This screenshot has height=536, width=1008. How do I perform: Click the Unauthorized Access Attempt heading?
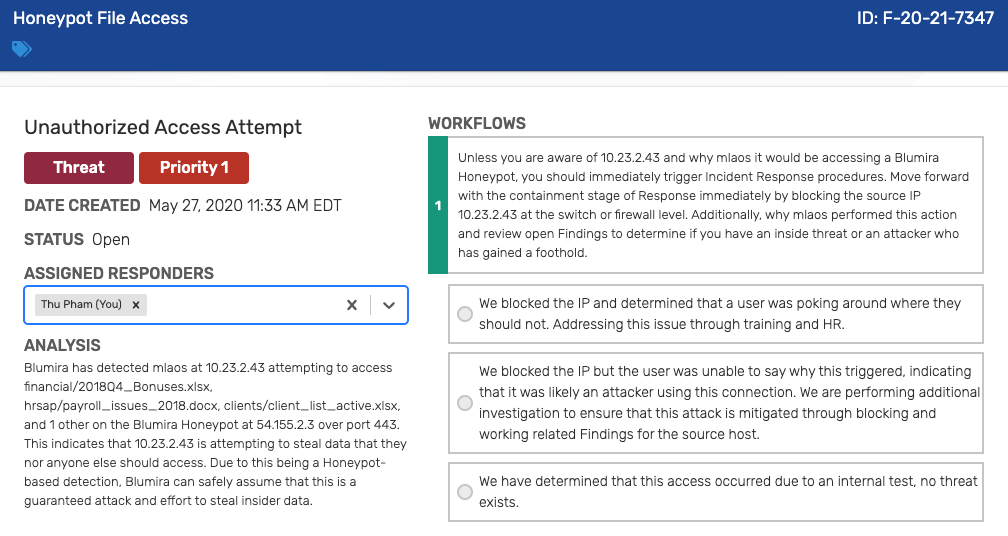(163, 127)
